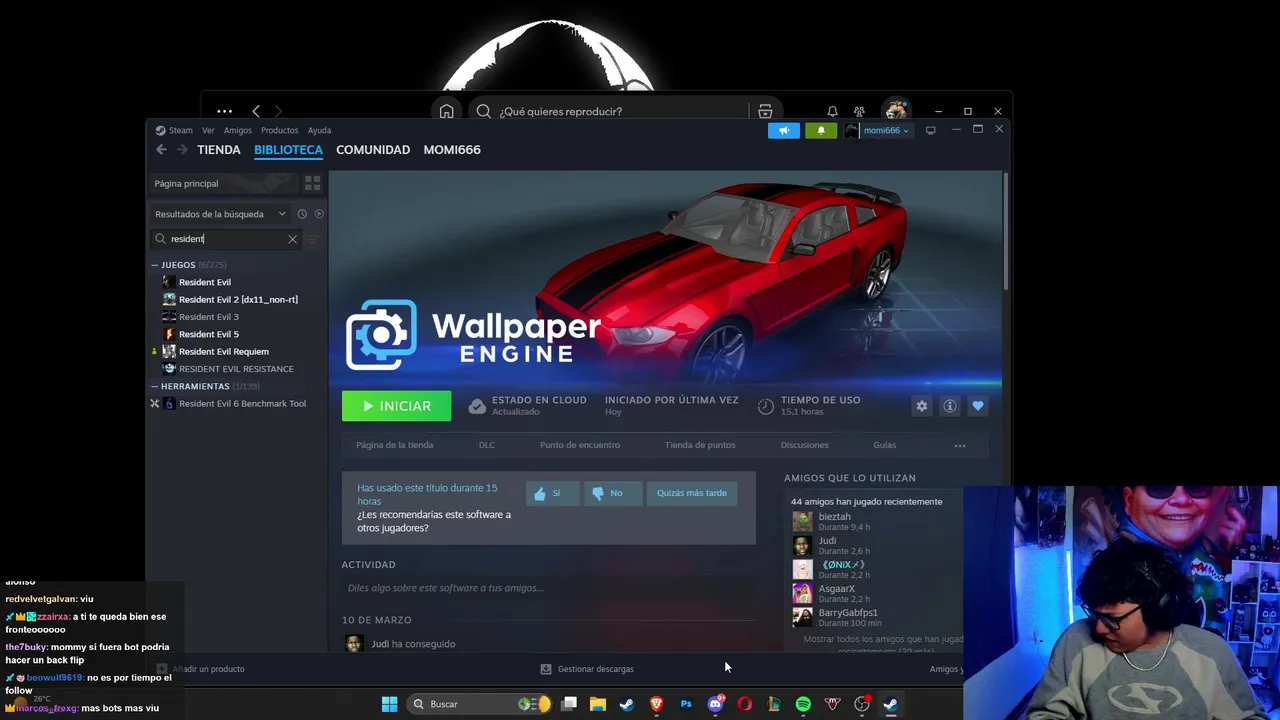The height and width of the screenshot is (720, 1280).
Task: Select RESIDENT EVIL RESISTANCE entry
Action: 238,369
